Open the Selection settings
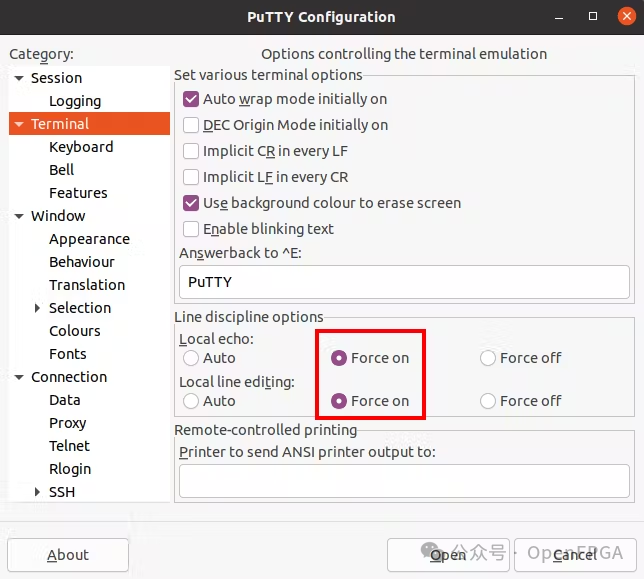The height and width of the screenshot is (579, 644). pos(80,308)
